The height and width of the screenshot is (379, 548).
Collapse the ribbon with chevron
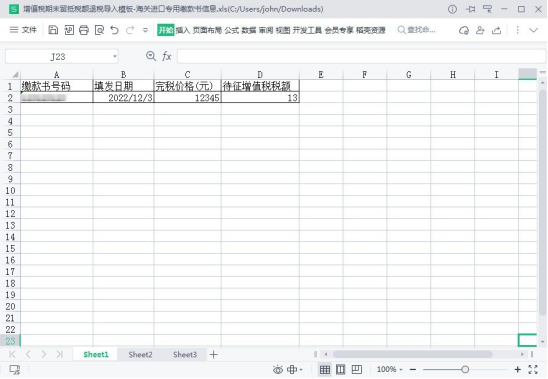[533, 30]
